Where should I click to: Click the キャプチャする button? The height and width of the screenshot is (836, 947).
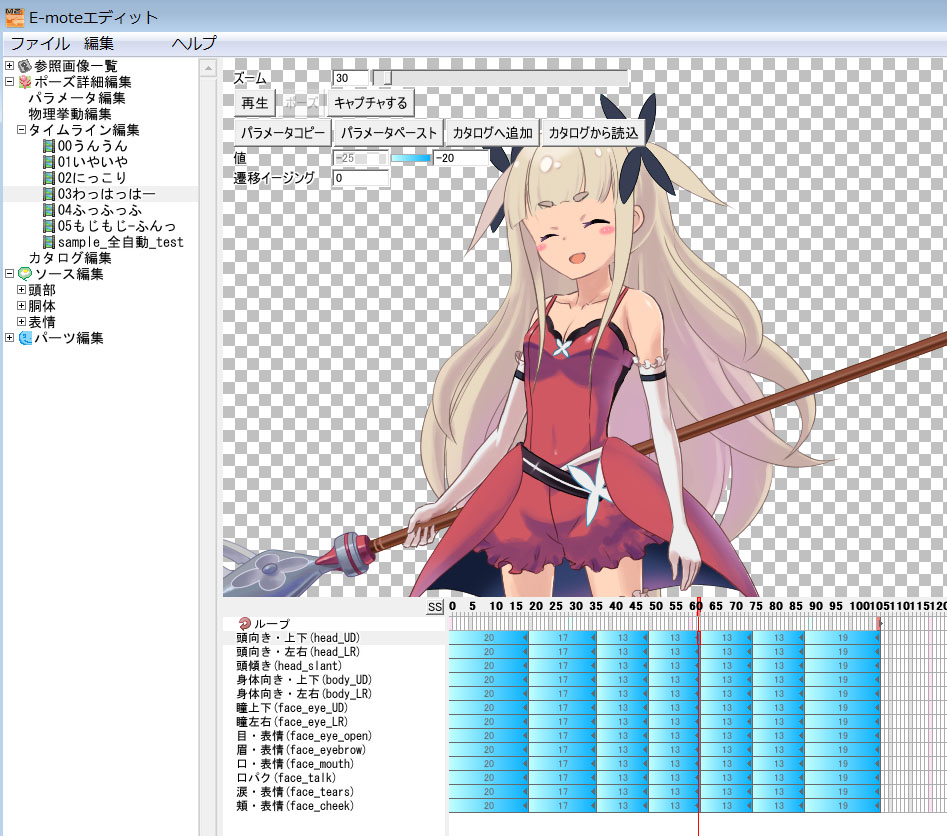click(371, 103)
